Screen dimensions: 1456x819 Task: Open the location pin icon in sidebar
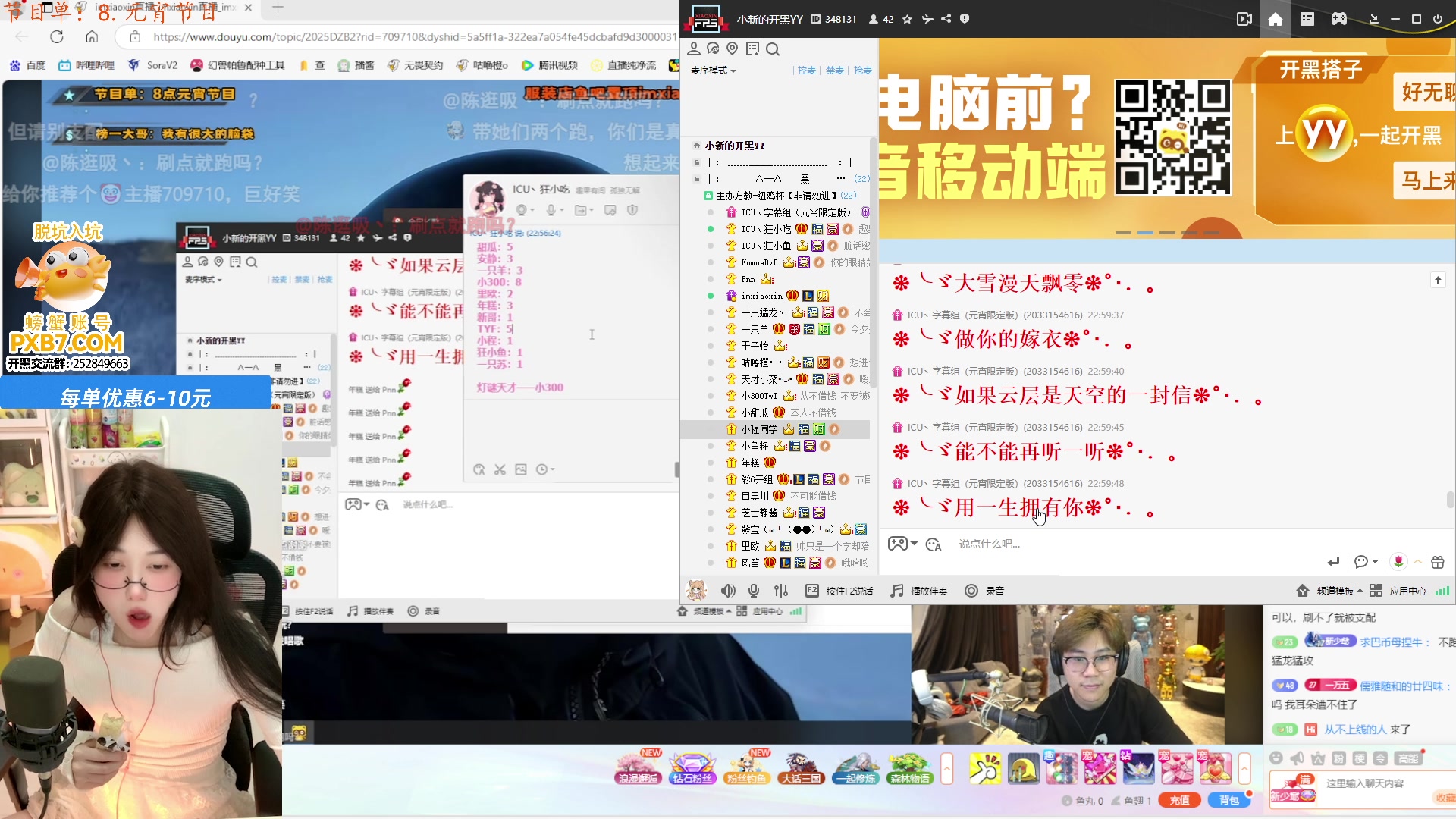click(x=732, y=49)
